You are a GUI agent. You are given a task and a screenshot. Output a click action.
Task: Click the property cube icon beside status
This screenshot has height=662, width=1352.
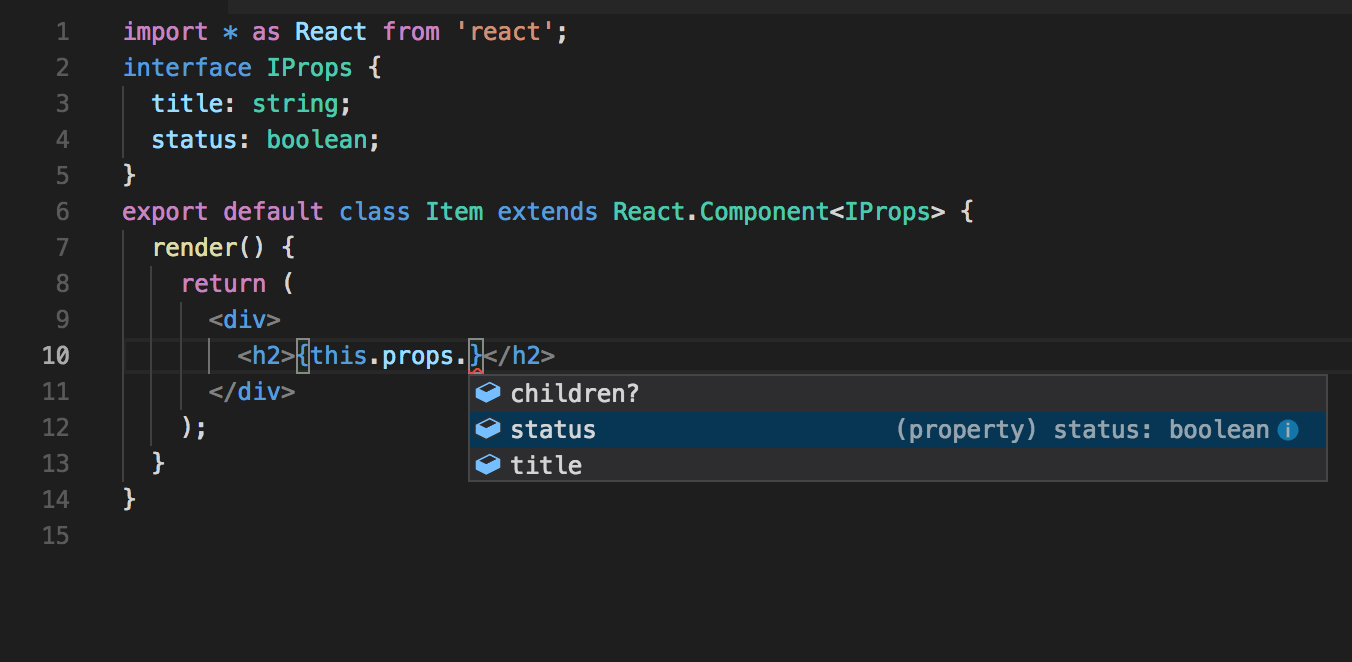pyautogui.click(x=488, y=429)
